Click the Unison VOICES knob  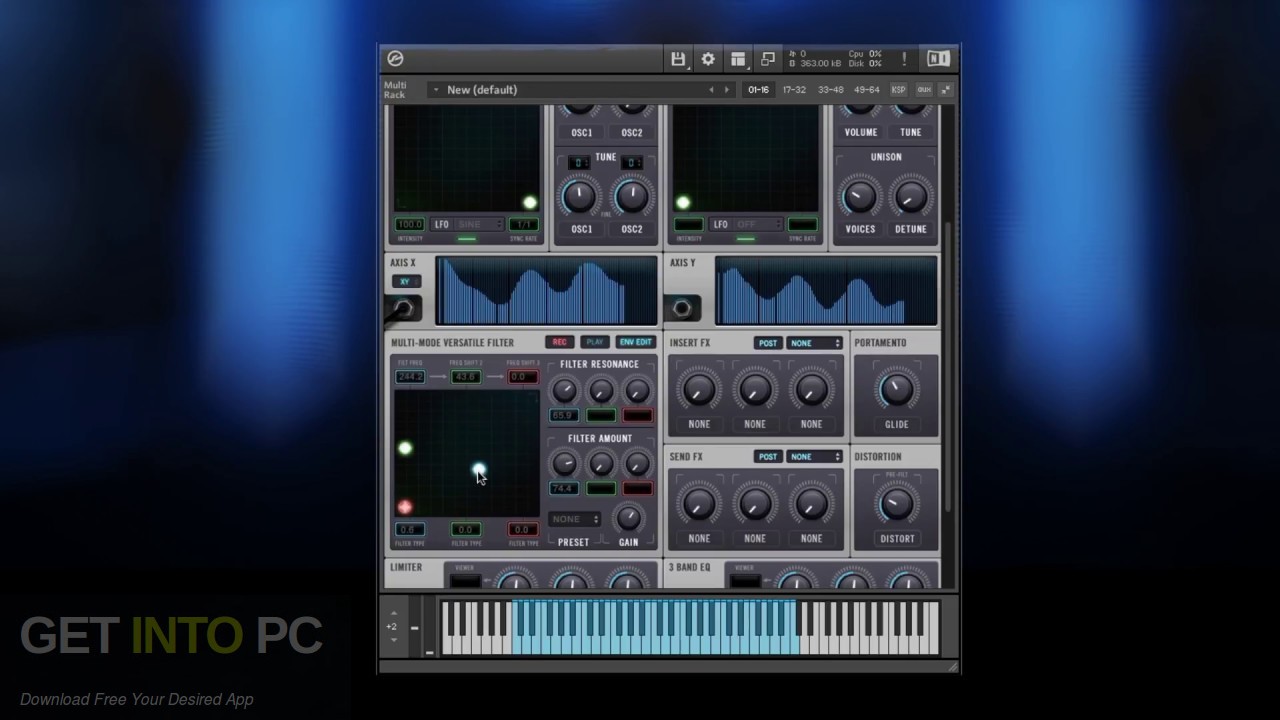(x=859, y=196)
